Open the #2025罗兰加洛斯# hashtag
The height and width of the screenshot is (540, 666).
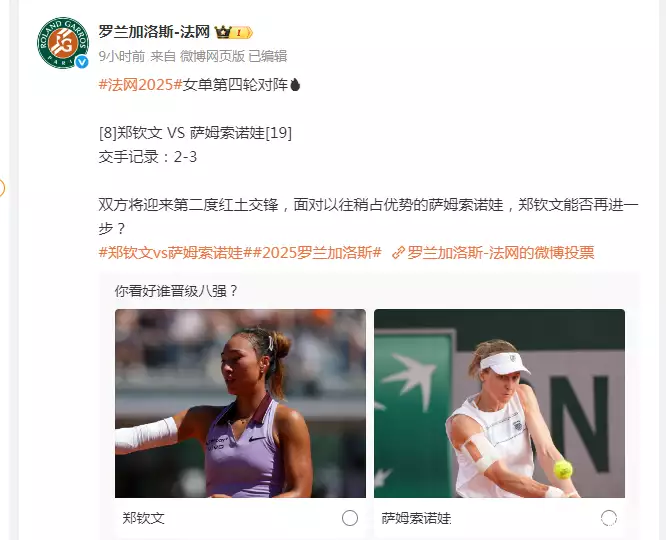tap(317, 253)
